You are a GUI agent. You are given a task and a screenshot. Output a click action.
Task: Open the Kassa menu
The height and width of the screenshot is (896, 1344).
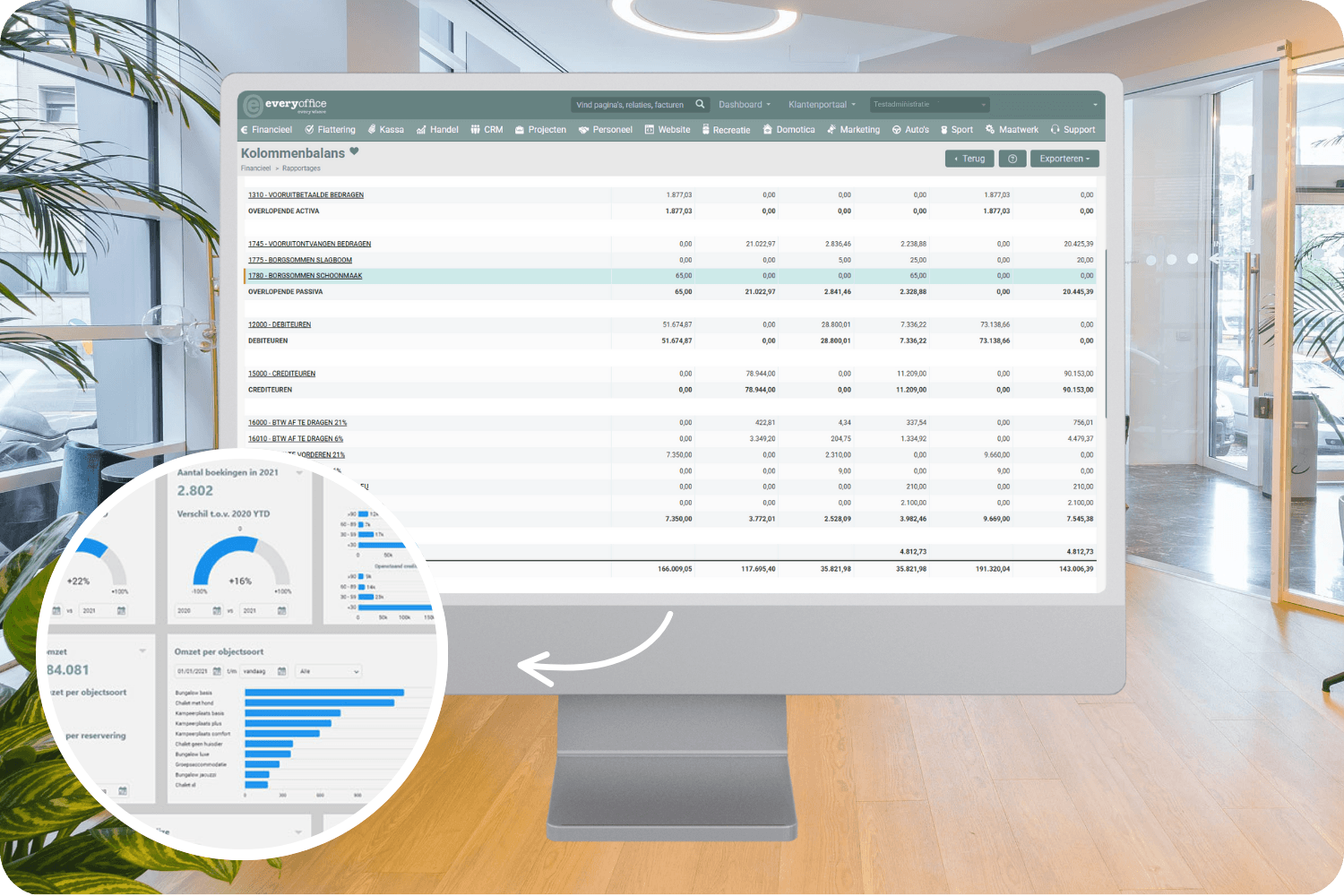click(x=386, y=130)
